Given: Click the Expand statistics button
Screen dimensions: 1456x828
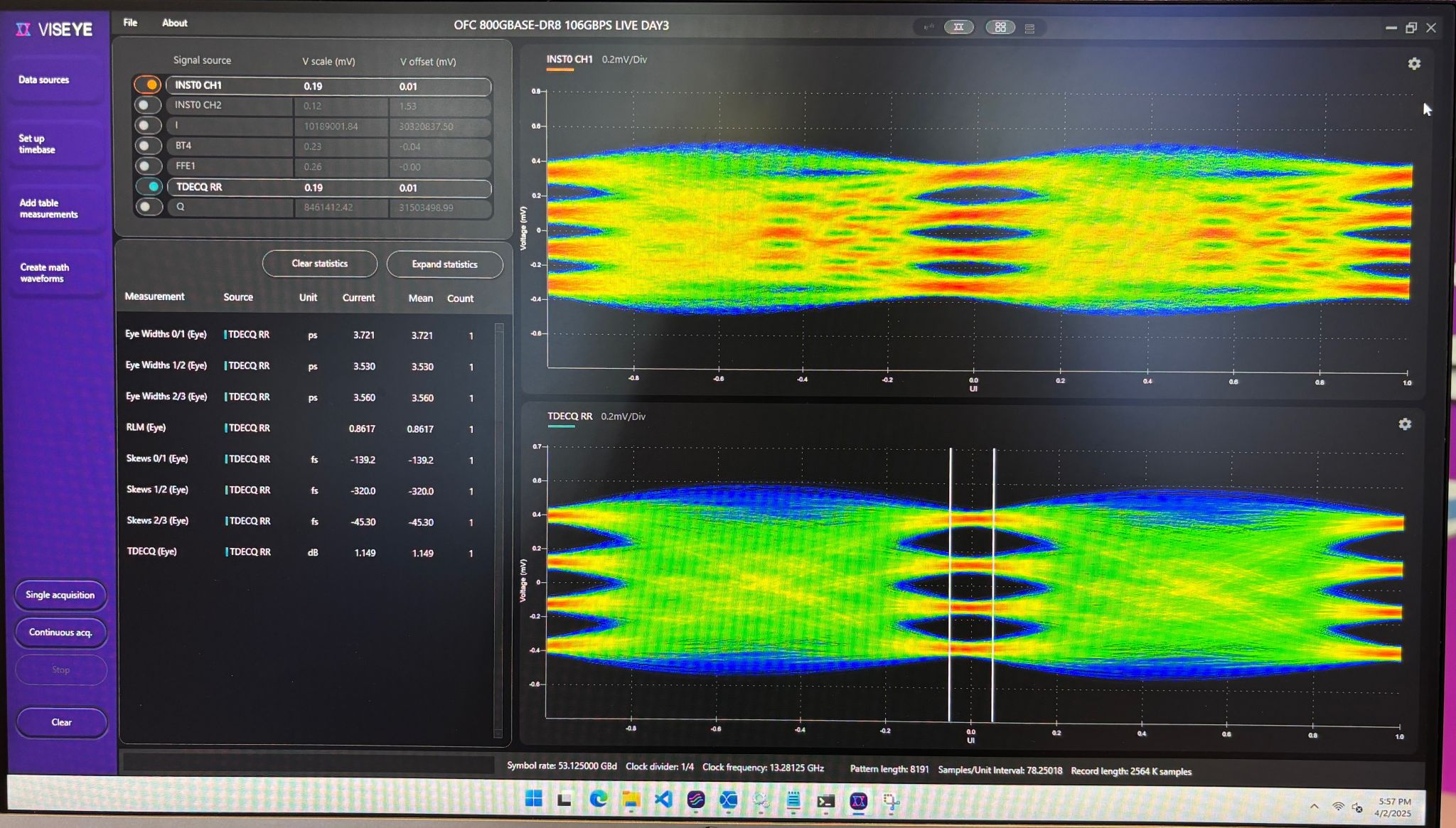Looking at the screenshot, I should click(444, 264).
